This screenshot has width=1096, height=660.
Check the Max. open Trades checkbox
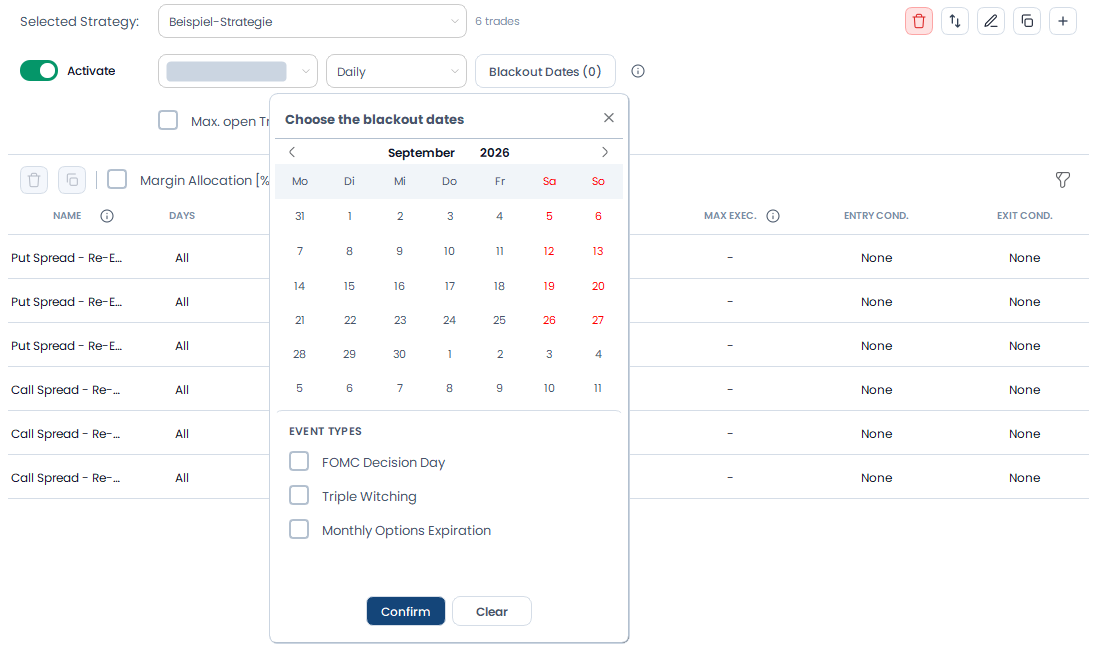[168, 120]
